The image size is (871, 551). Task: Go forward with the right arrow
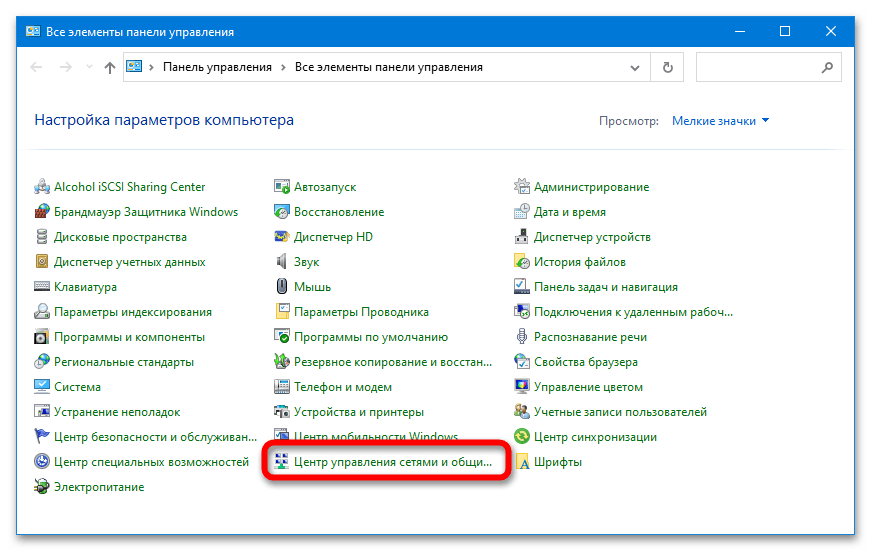point(66,67)
